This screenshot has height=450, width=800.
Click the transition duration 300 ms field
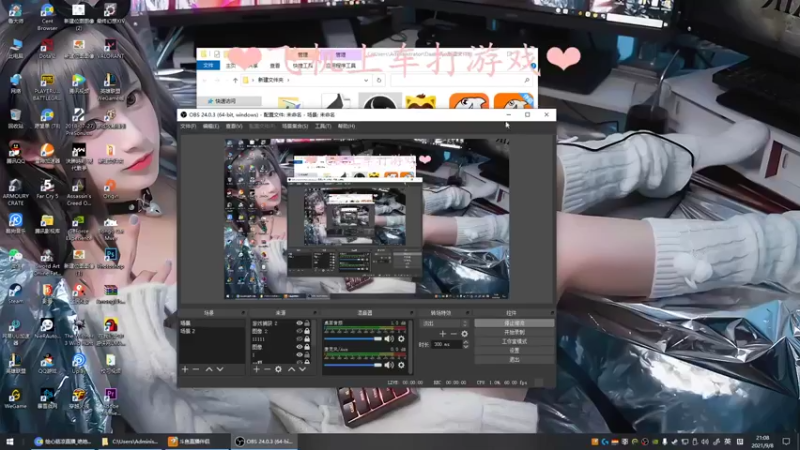point(446,345)
